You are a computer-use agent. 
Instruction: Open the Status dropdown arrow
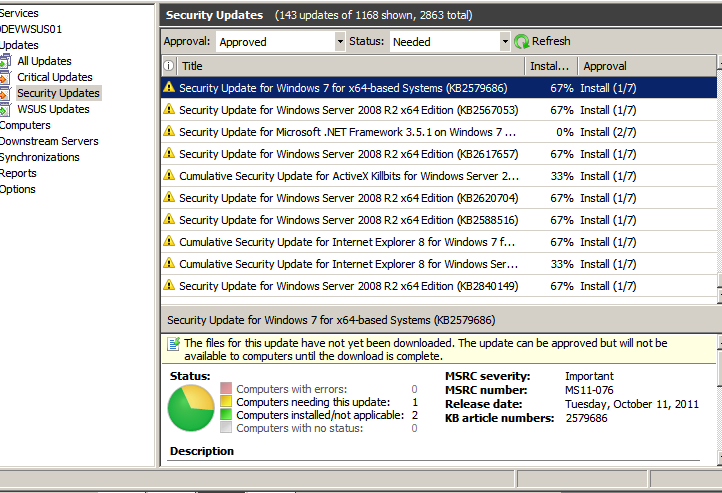click(x=505, y=41)
